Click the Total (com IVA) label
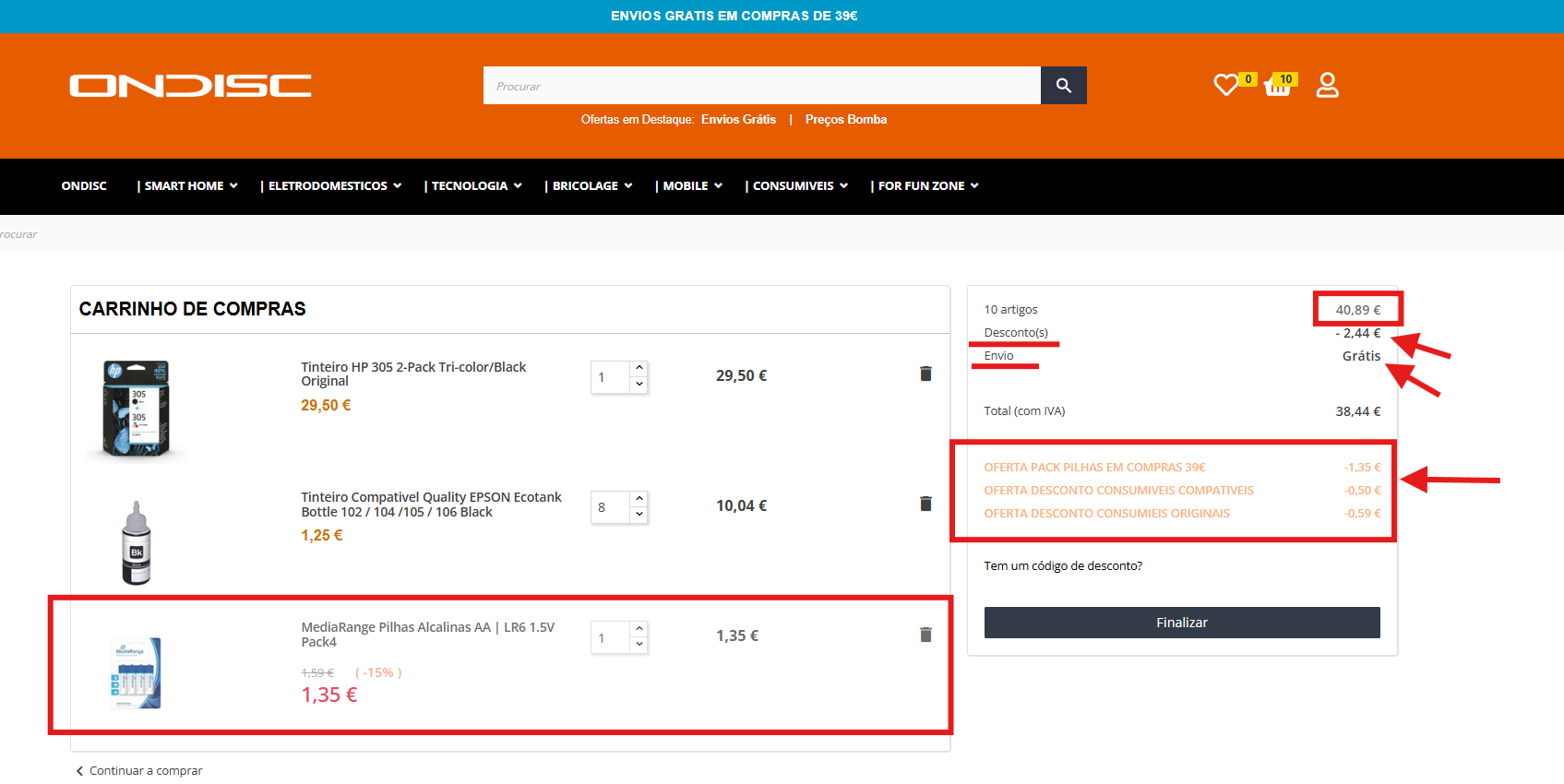1564x784 pixels. pyautogui.click(x=1024, y=411)
